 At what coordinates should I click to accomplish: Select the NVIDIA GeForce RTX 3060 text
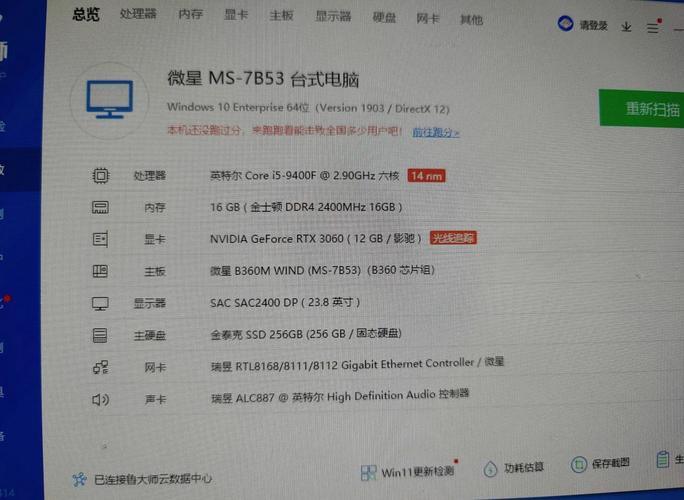[315, 239]
